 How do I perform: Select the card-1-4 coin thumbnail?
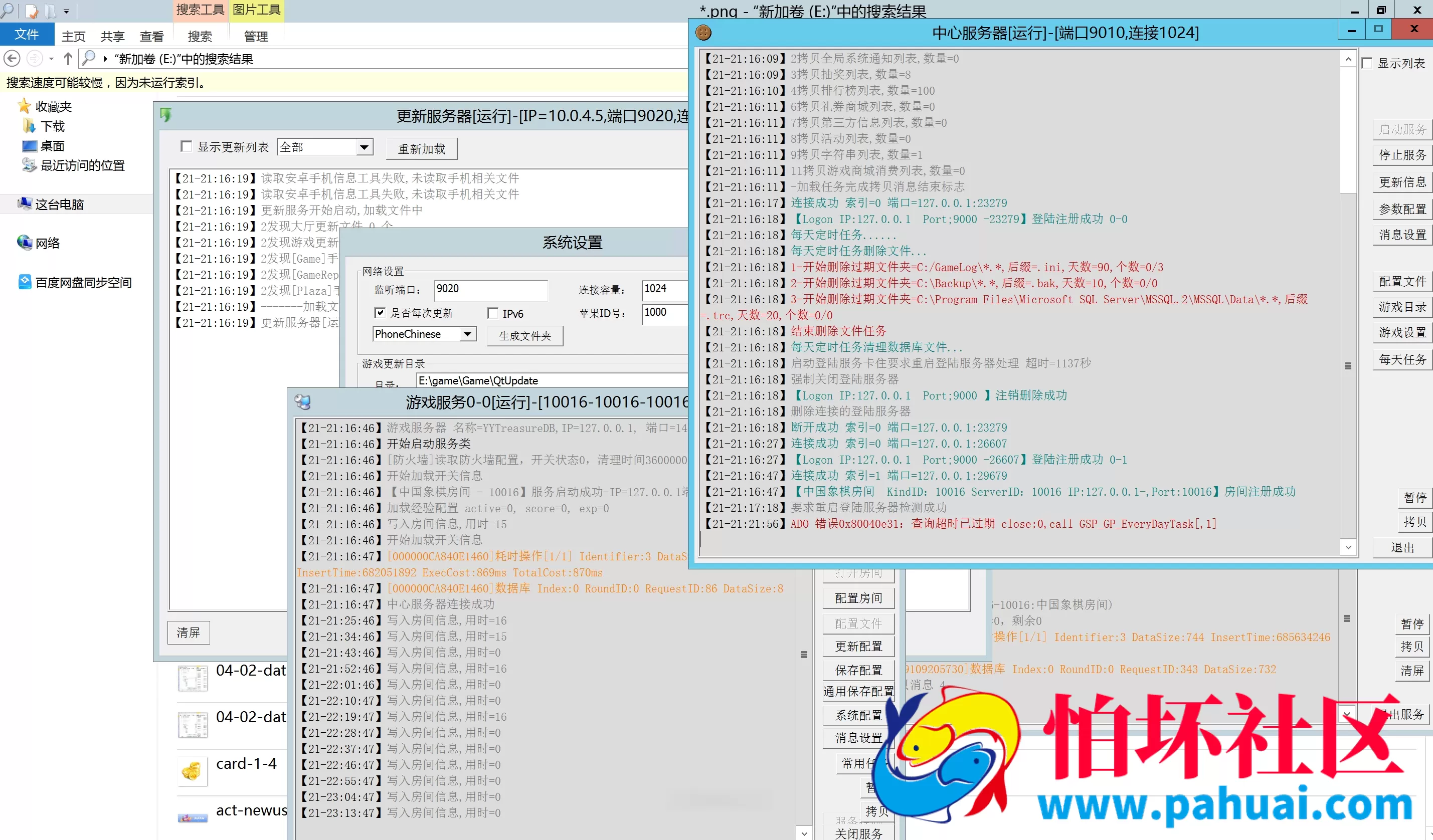point(192,771)
